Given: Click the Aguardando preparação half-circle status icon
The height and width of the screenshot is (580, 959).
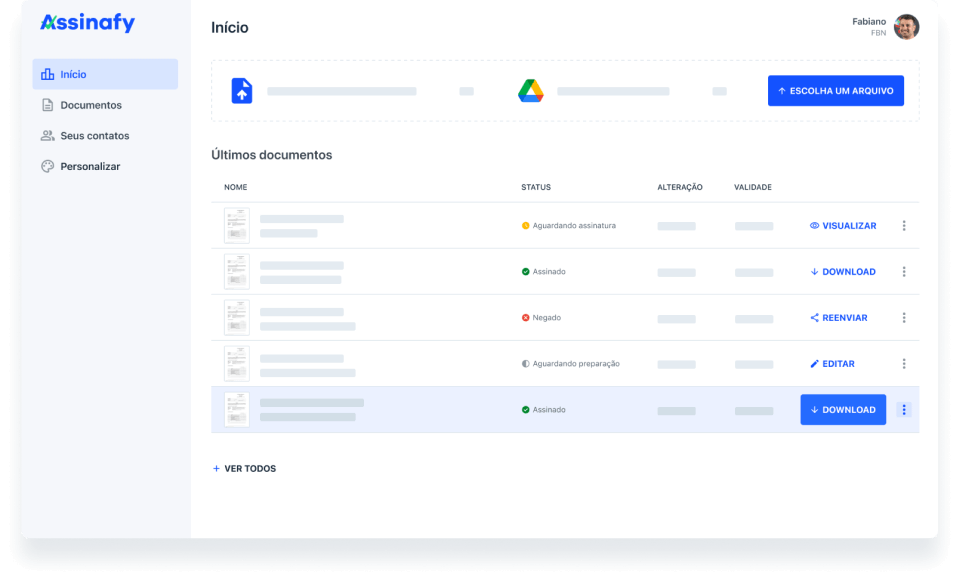Looking at the screenshot, I should 526,364.
